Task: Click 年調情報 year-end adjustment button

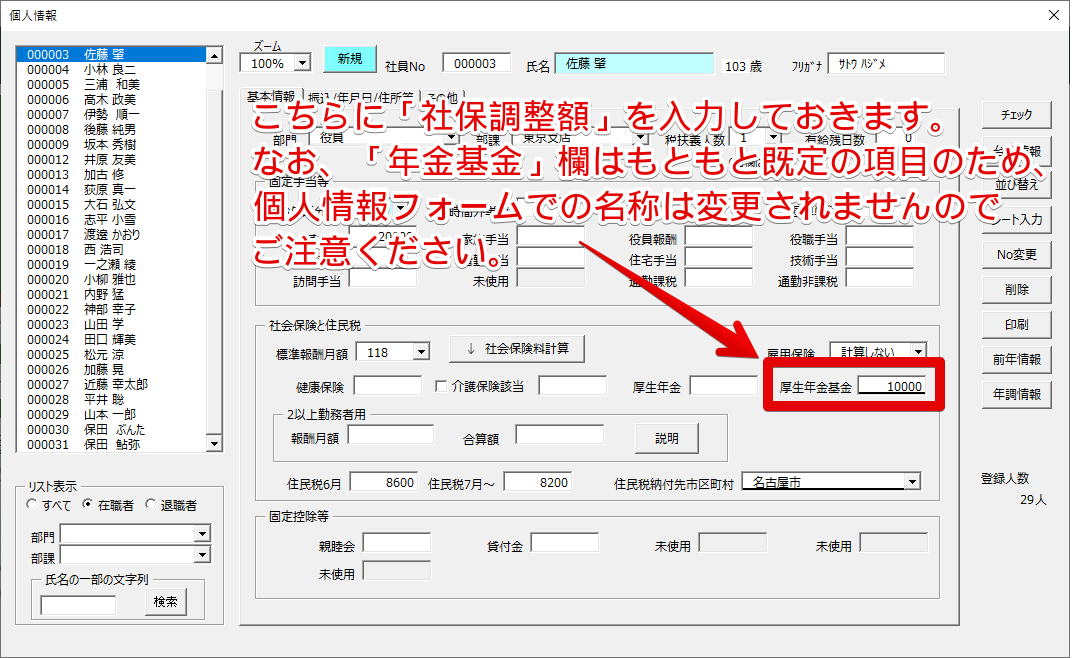Action: 1016,395
